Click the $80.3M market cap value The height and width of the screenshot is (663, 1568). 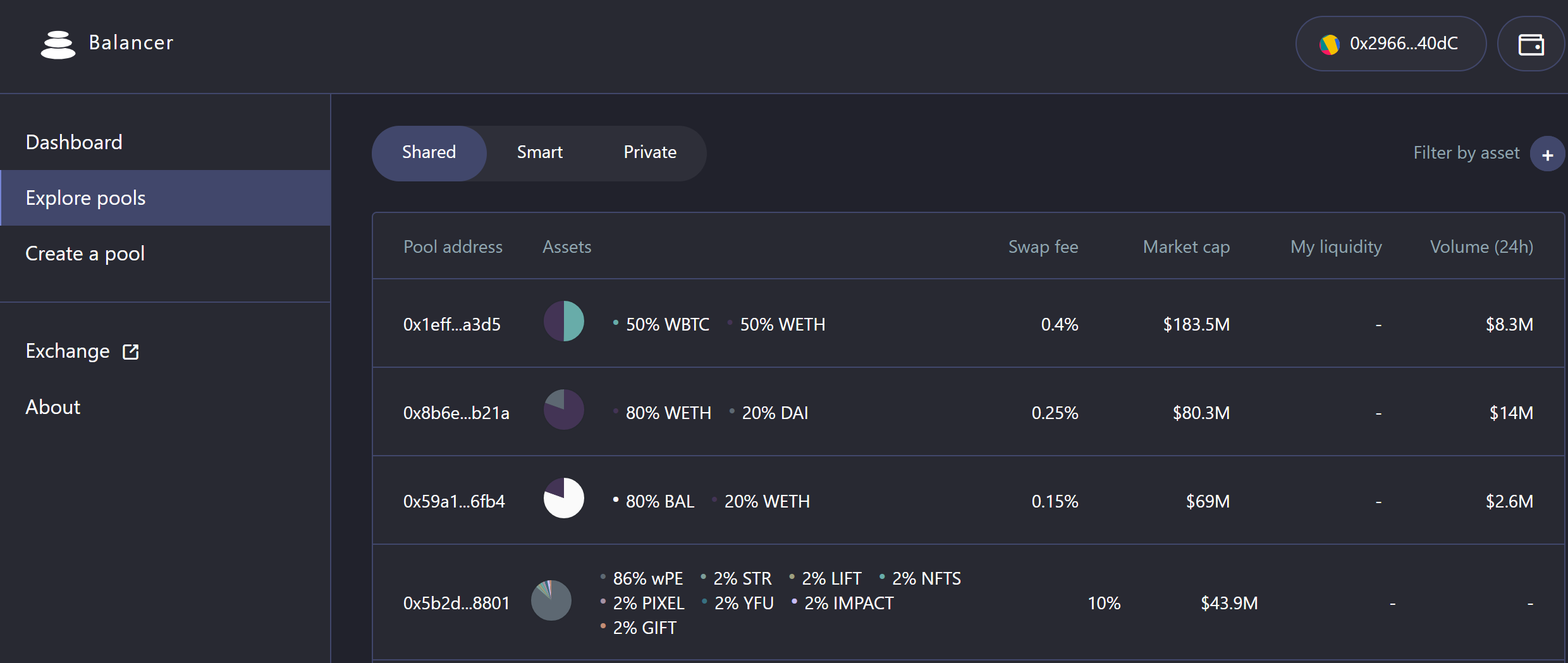[x=1201, y=413]
